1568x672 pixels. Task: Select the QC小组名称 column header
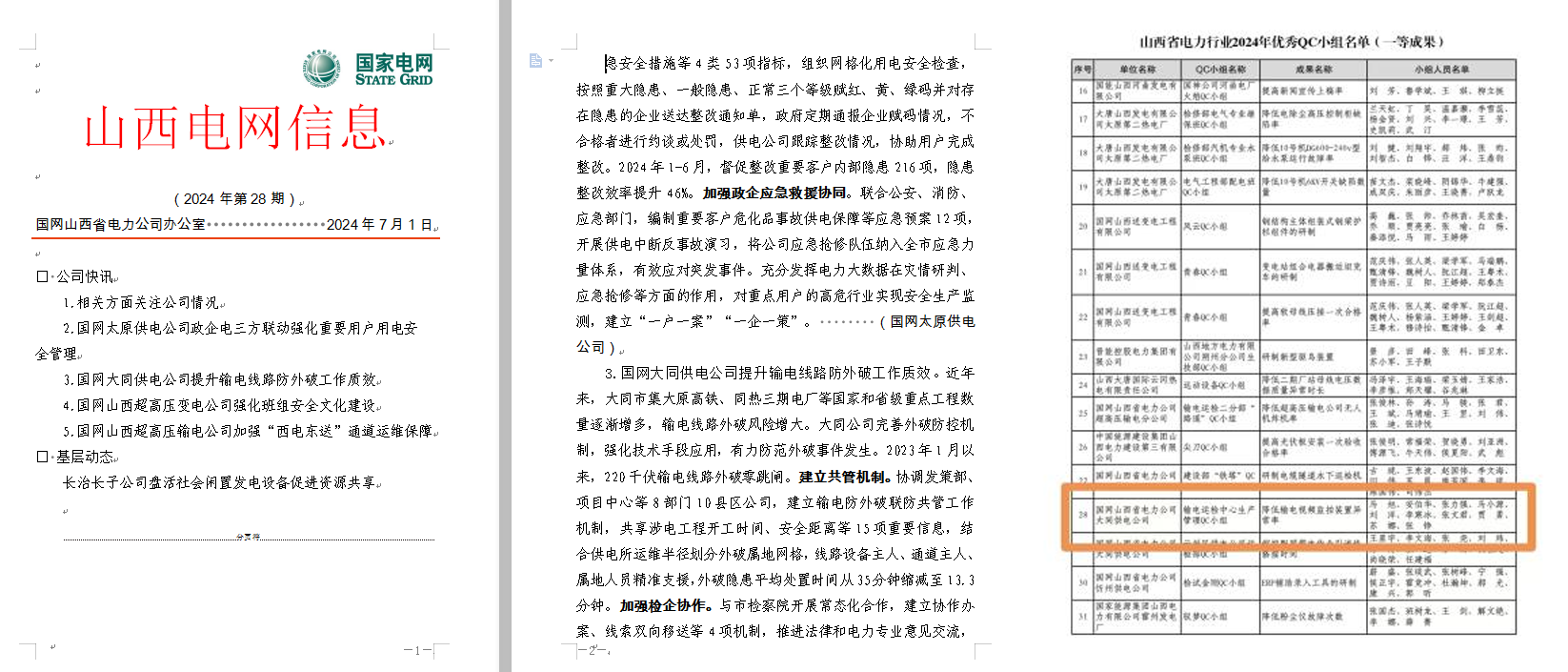[1220, 70]
